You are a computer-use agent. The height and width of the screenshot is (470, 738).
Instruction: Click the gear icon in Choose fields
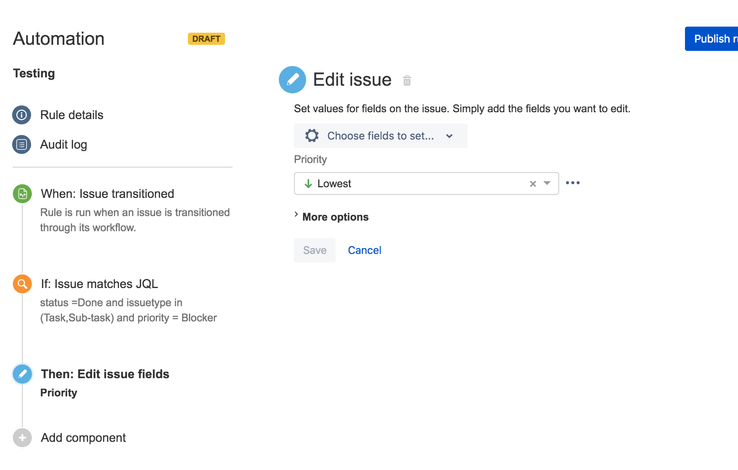pos(312,136)
